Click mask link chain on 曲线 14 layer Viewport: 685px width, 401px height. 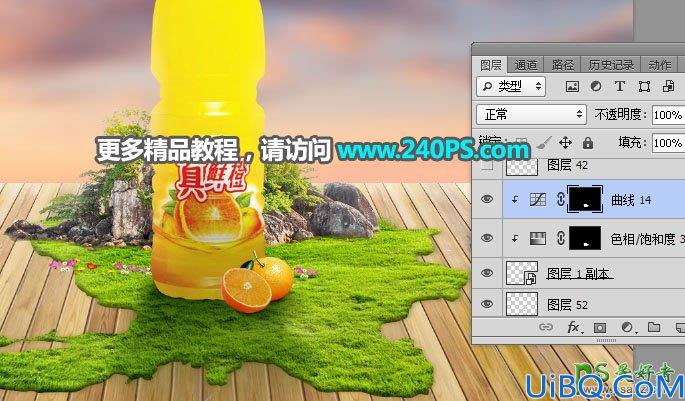click(561, 199)
